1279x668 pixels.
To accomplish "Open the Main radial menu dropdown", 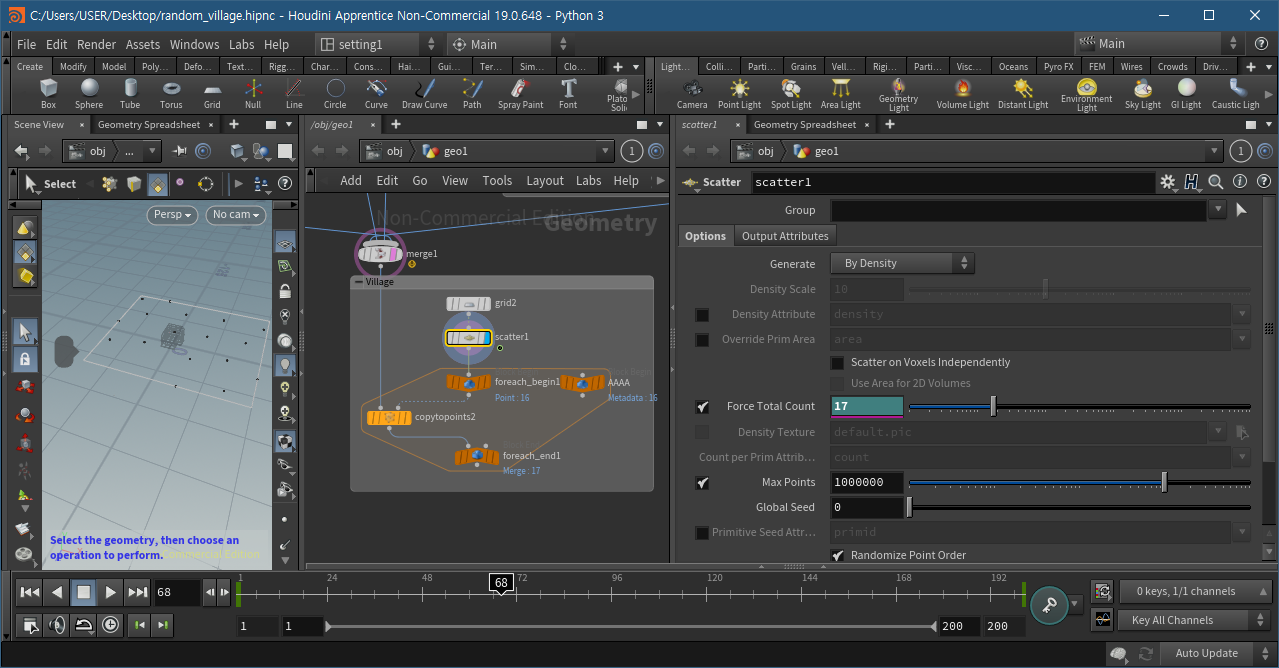I will coord(510,44).
